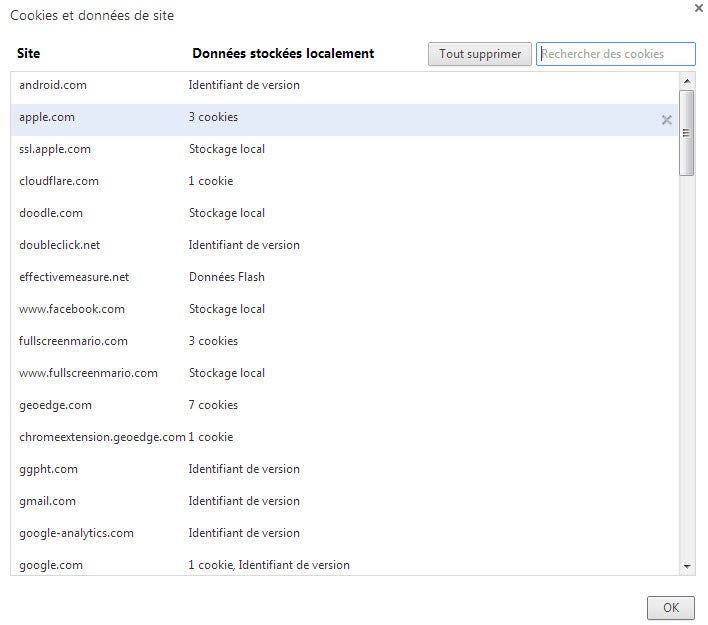Select the gmail.com row

[47, 502]
